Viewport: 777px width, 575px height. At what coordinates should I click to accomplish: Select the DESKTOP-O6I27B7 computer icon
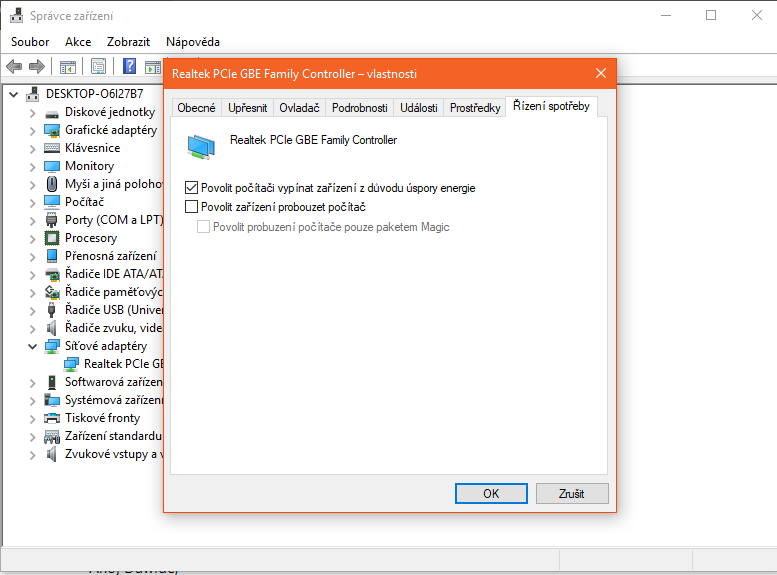[33, 94]
